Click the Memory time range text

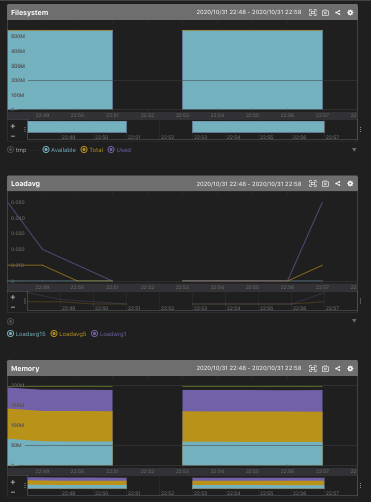[249, 368]
